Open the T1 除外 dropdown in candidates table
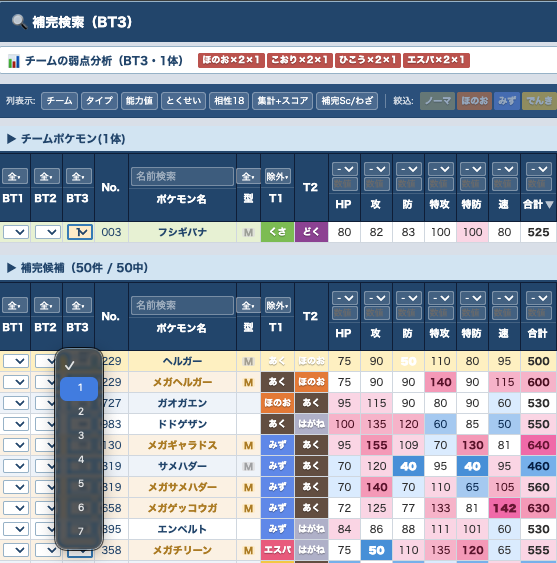557x563 pixels. coord(278,305)
